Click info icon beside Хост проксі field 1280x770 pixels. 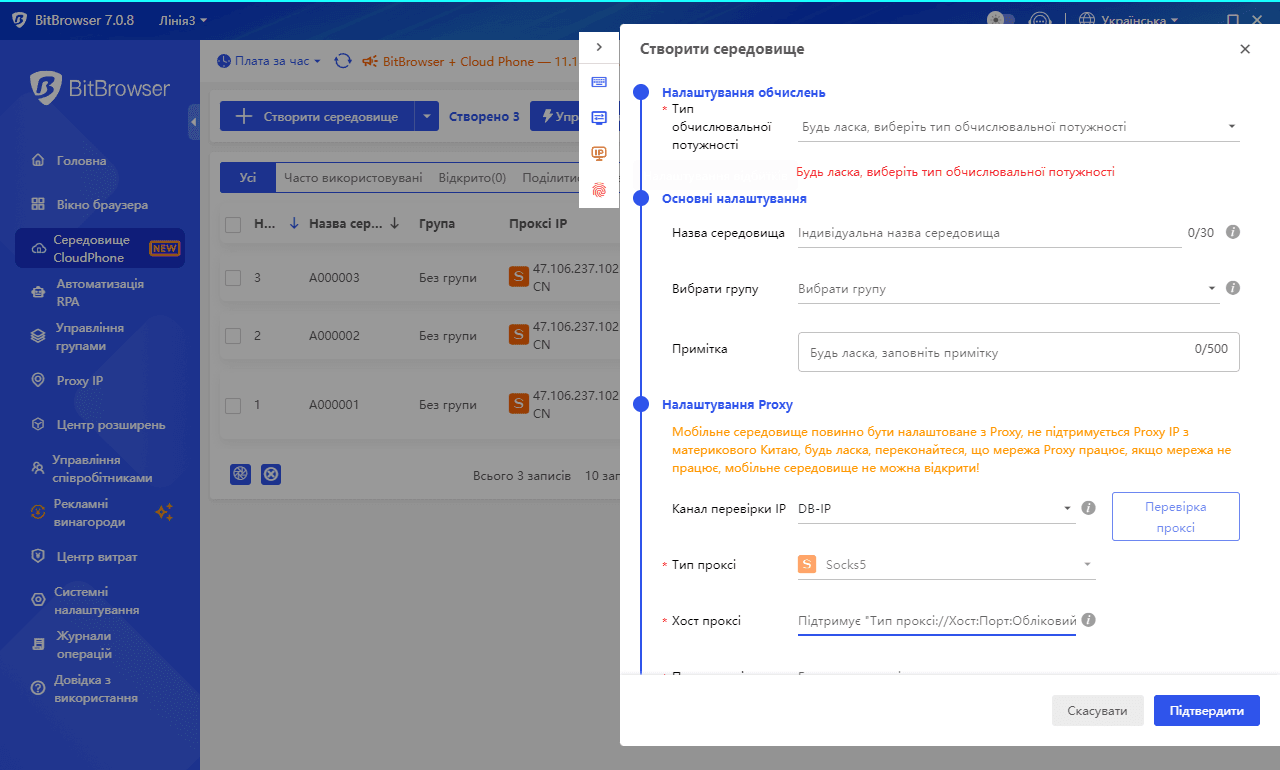[x=1089, y=620]
